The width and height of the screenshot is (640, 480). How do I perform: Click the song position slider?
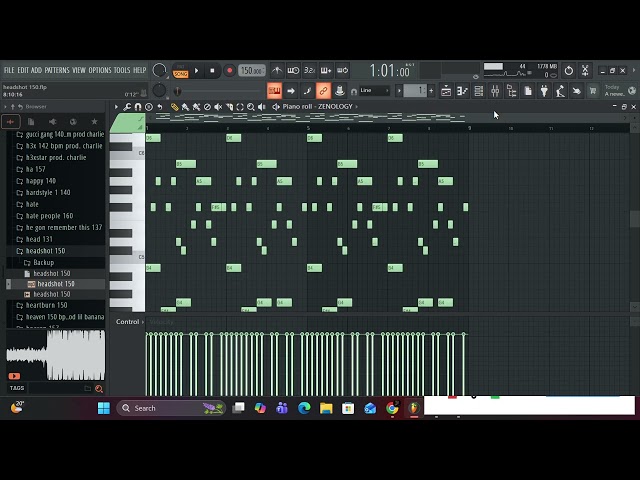220,91
